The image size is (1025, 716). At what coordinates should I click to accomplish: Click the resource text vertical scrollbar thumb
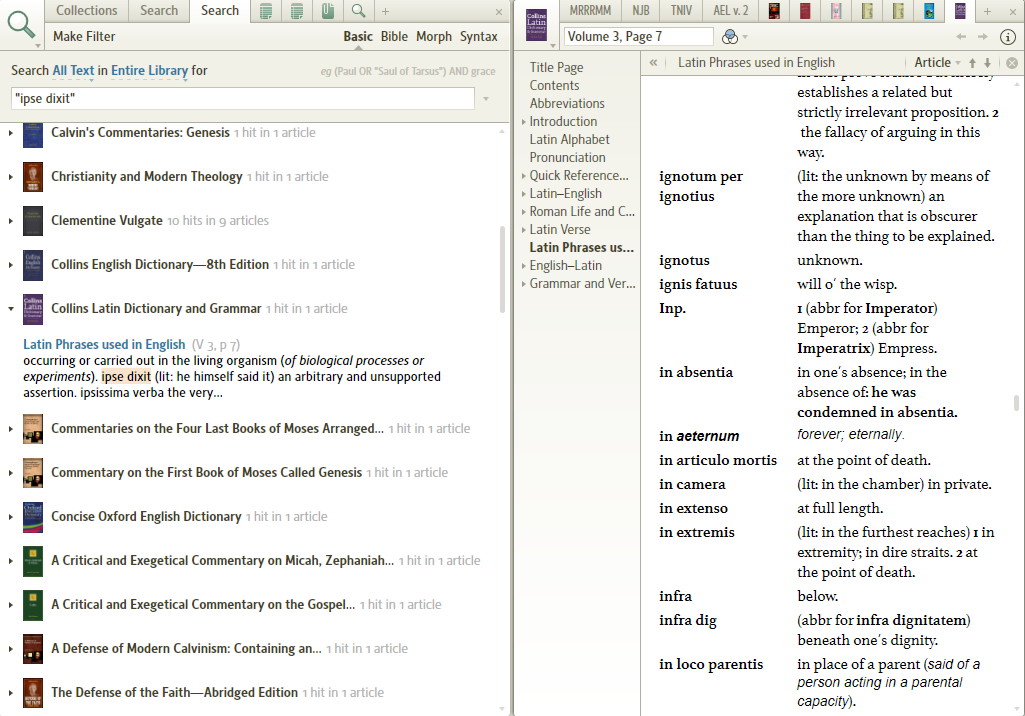(x=1017, y=403)
